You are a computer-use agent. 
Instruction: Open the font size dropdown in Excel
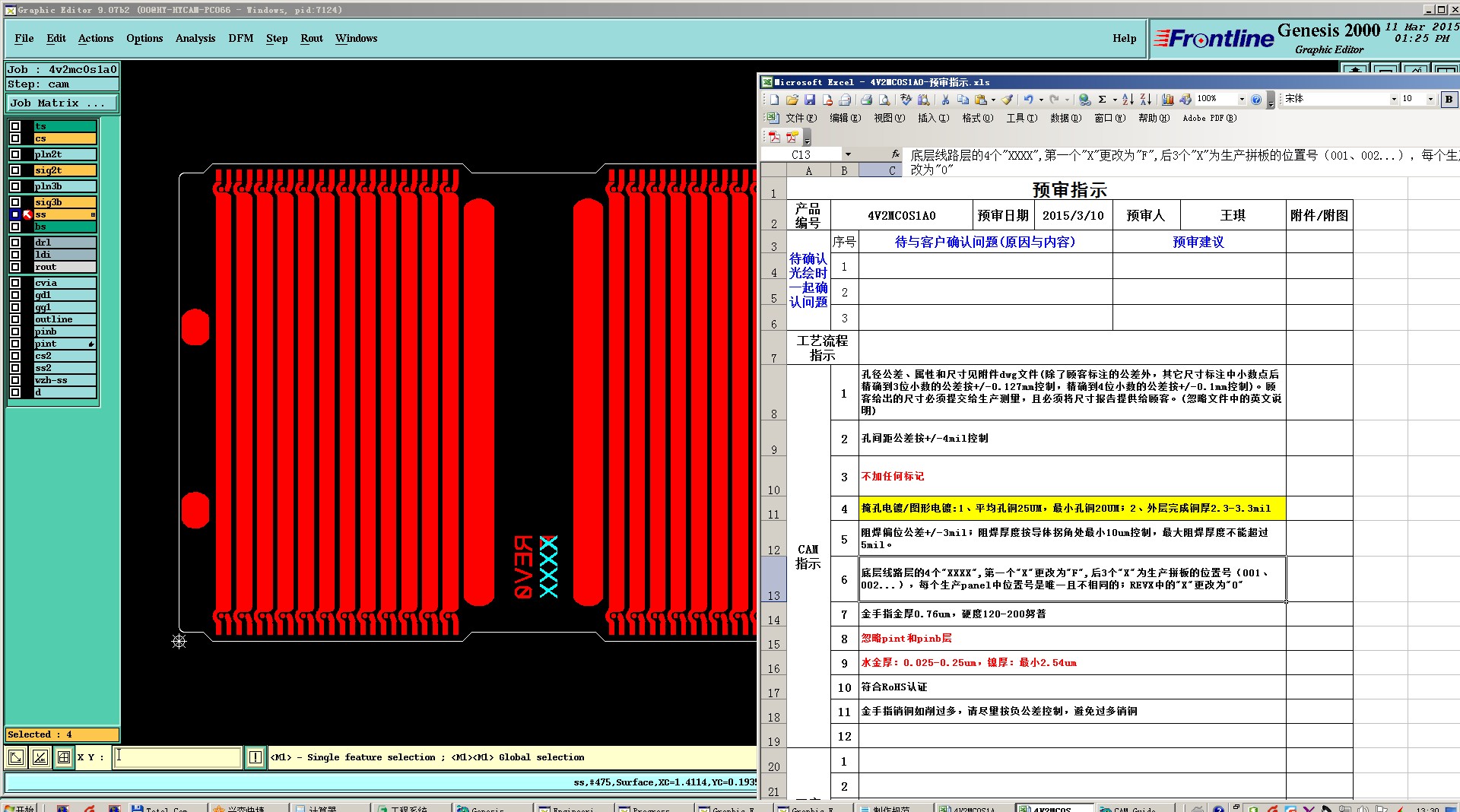[1430, 100]
